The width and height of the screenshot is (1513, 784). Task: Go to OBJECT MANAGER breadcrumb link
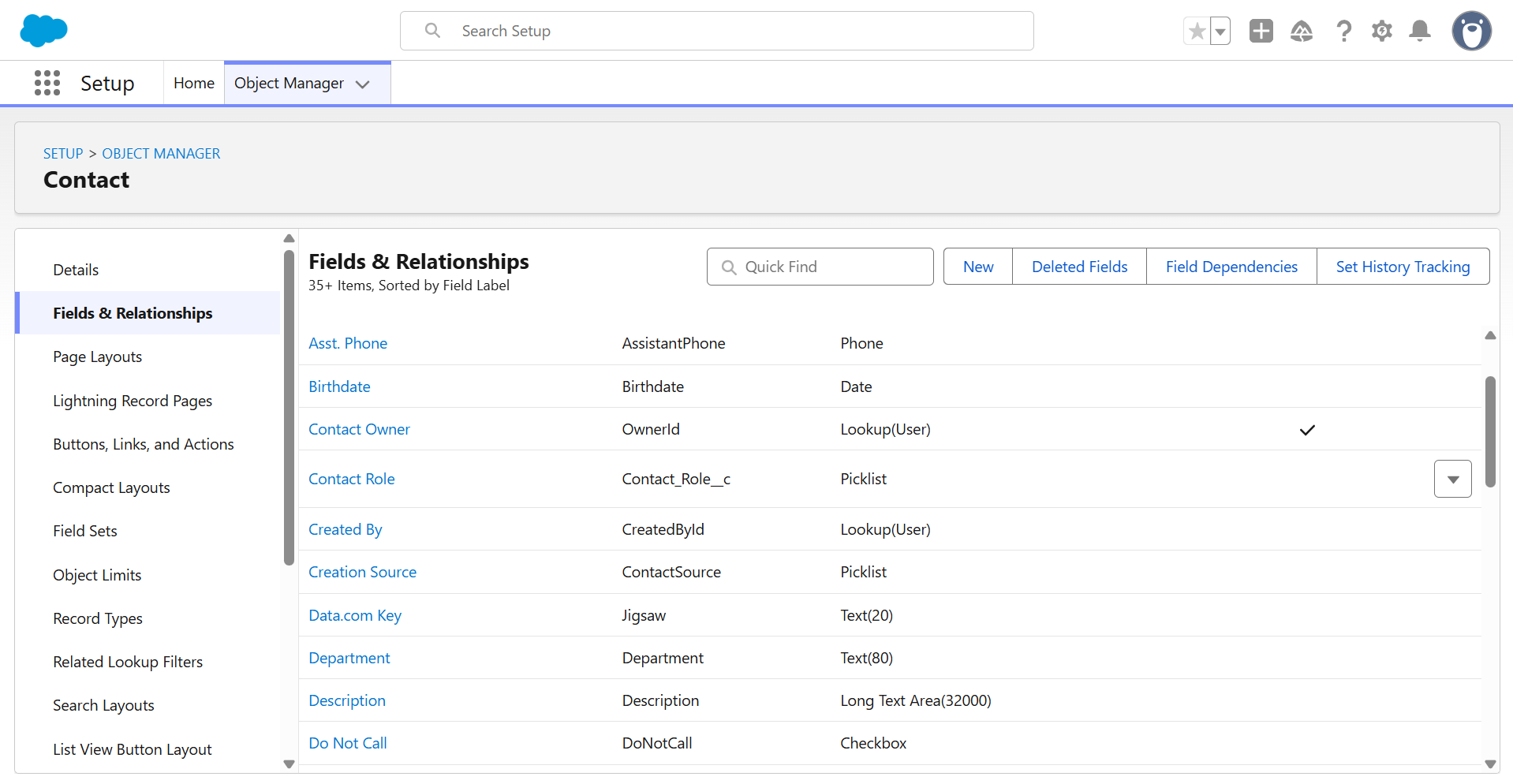pos(161,154)
